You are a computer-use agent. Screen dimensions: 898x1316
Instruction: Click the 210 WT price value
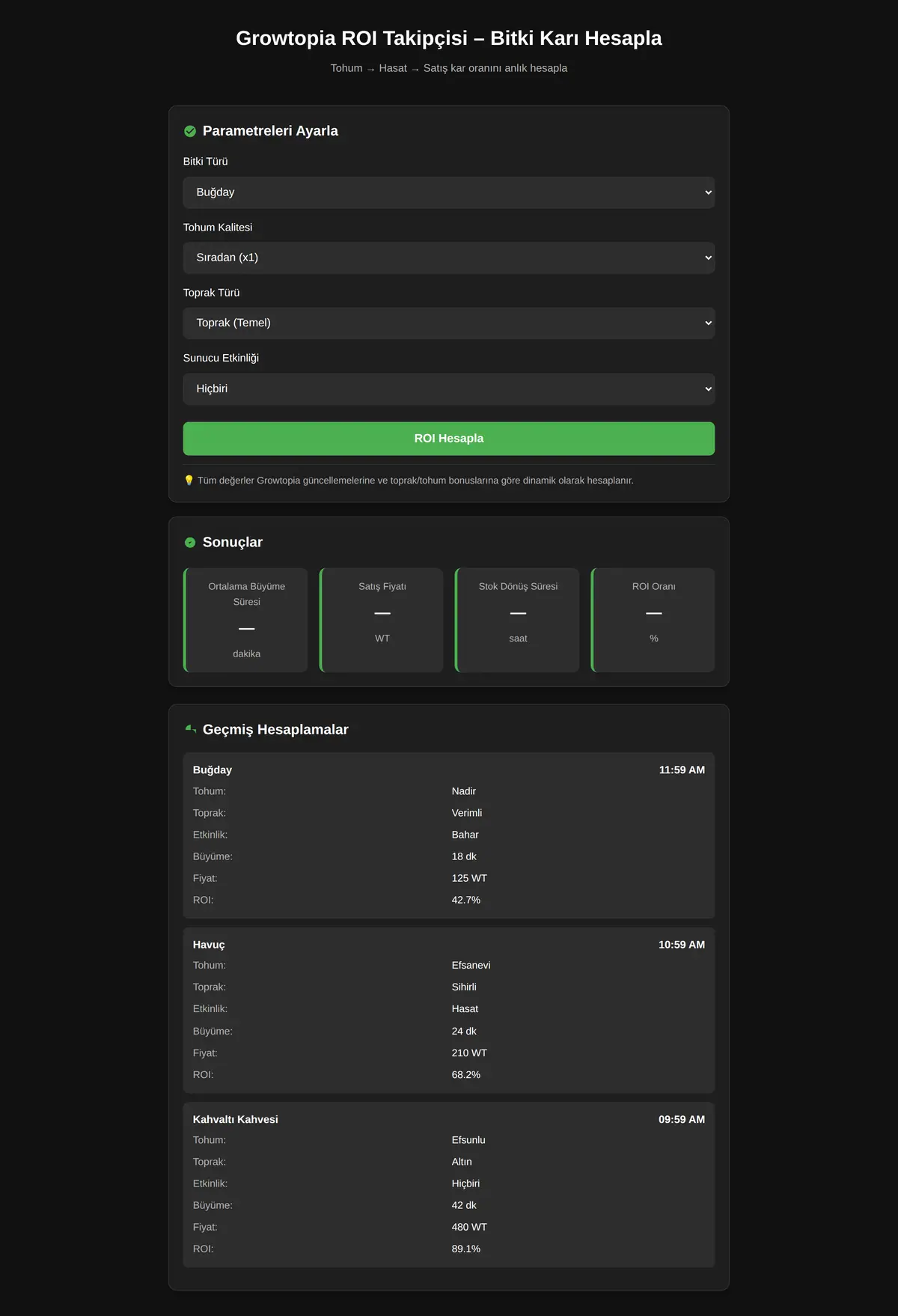[x=469, y=1053]
